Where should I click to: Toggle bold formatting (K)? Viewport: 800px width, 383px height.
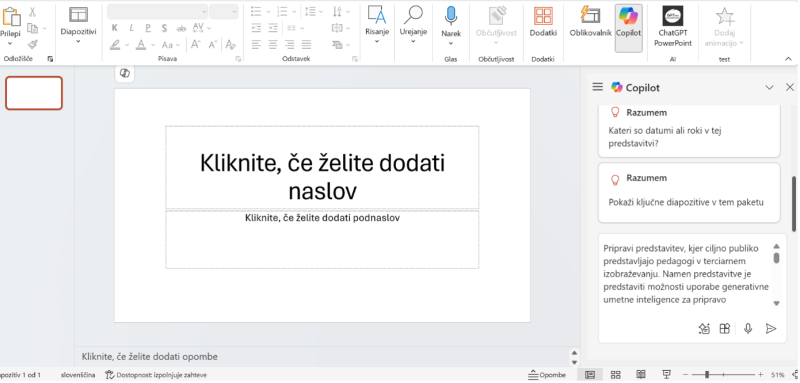114,28
